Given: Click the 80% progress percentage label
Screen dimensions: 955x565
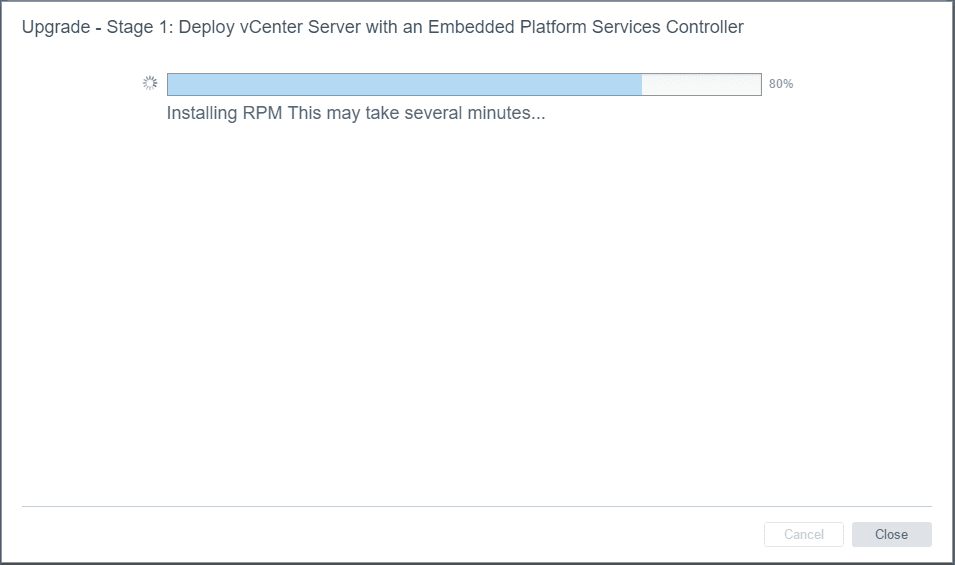Looking at the screenshot, I should [x=781, y=84].
